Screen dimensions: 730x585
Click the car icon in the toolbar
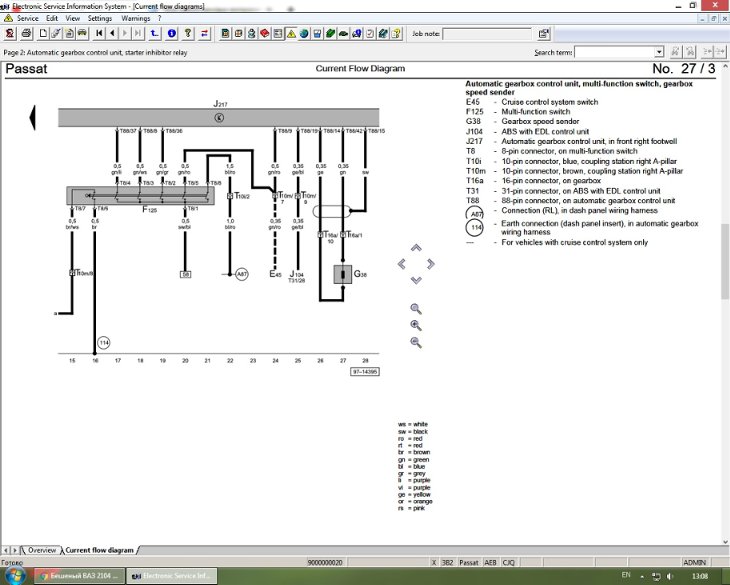82,34
